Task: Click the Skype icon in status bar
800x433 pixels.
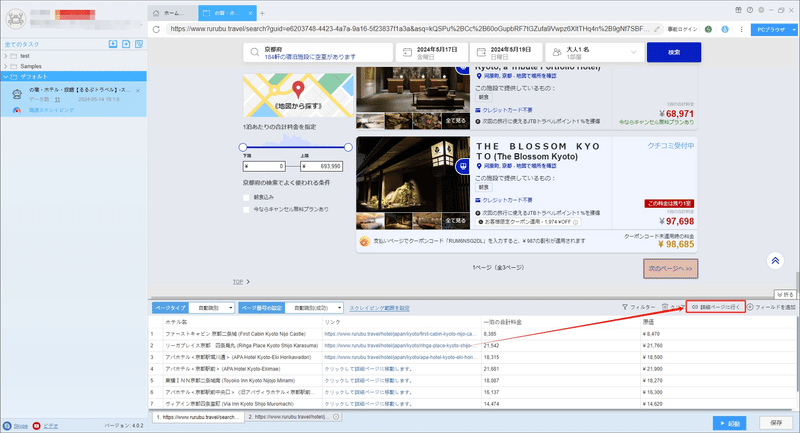Action: click(x=7, y=425)
